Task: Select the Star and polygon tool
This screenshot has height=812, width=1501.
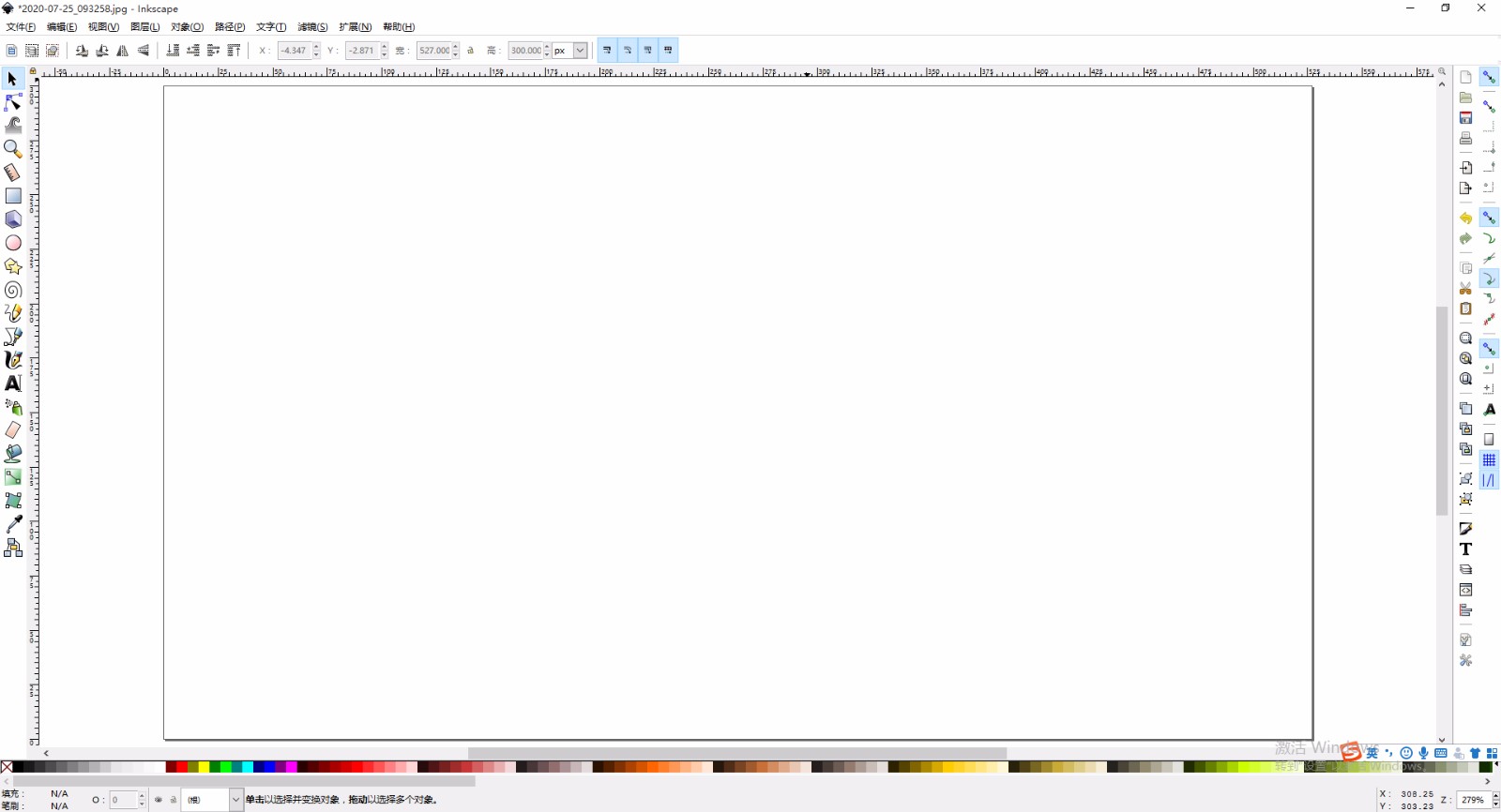Action: 13,266
